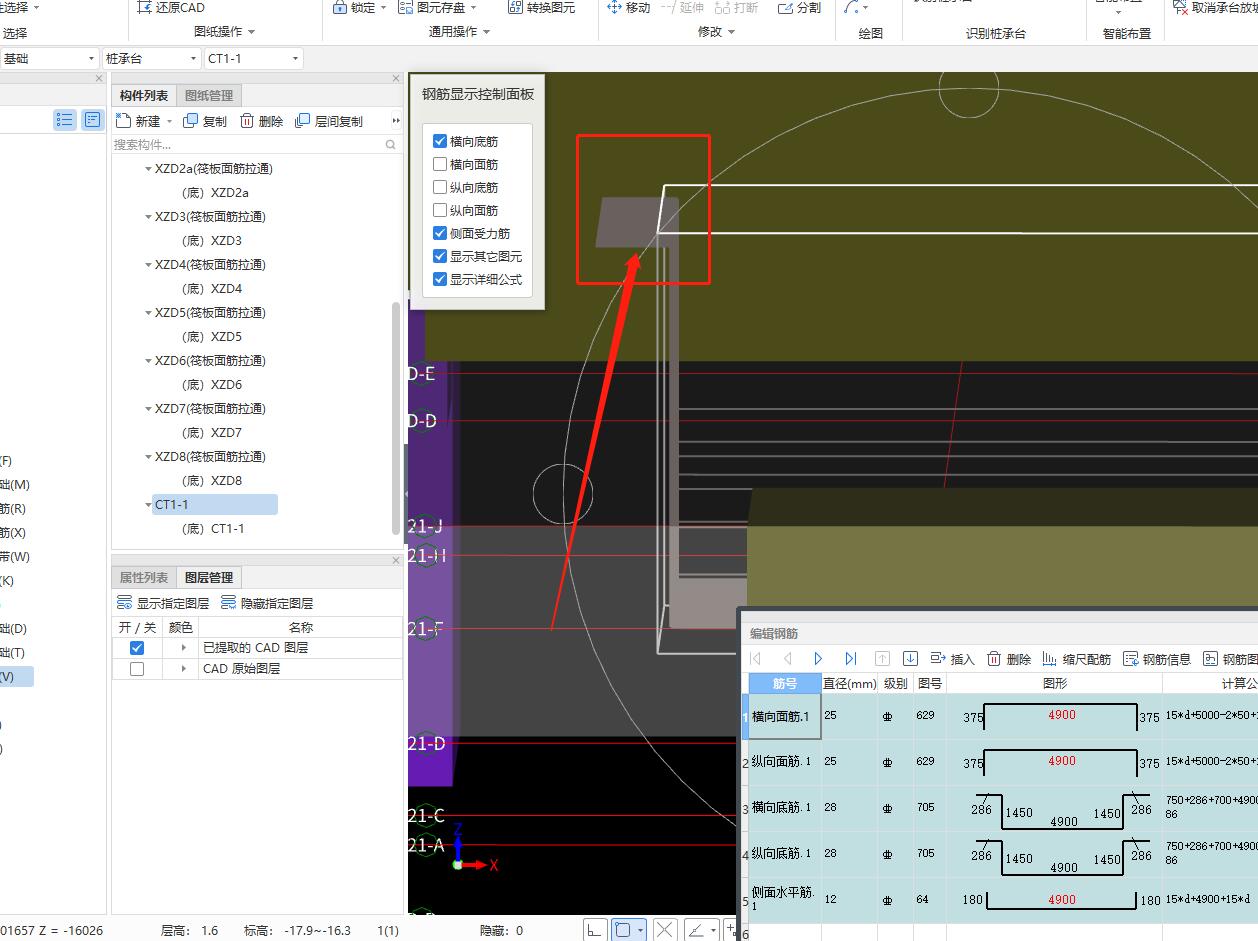Go to next rebar record arrow
This screenshot has width=1258, height=941.
coord(818,658)
